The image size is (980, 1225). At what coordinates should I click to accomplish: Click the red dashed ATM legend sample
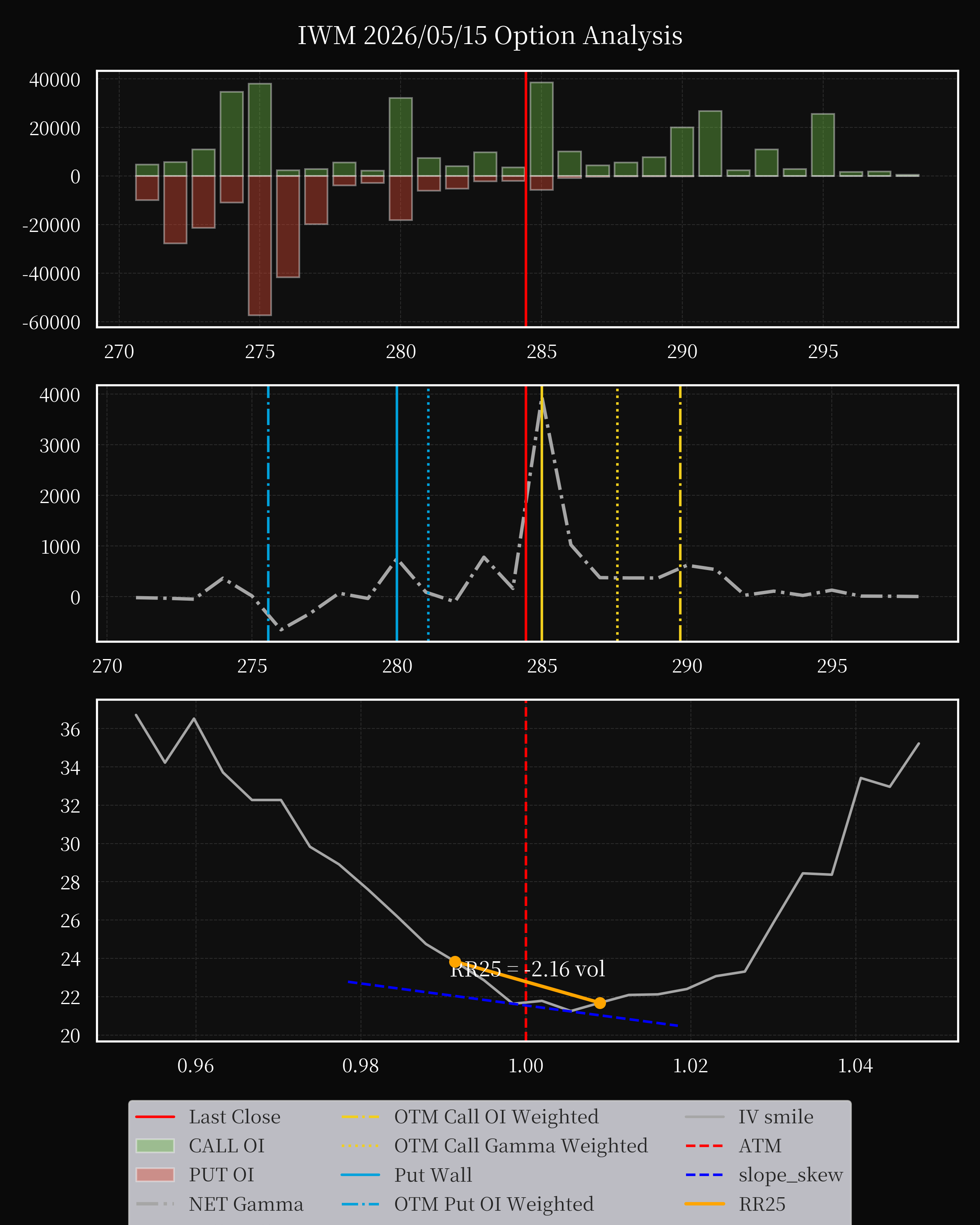tap(705, 1146)
